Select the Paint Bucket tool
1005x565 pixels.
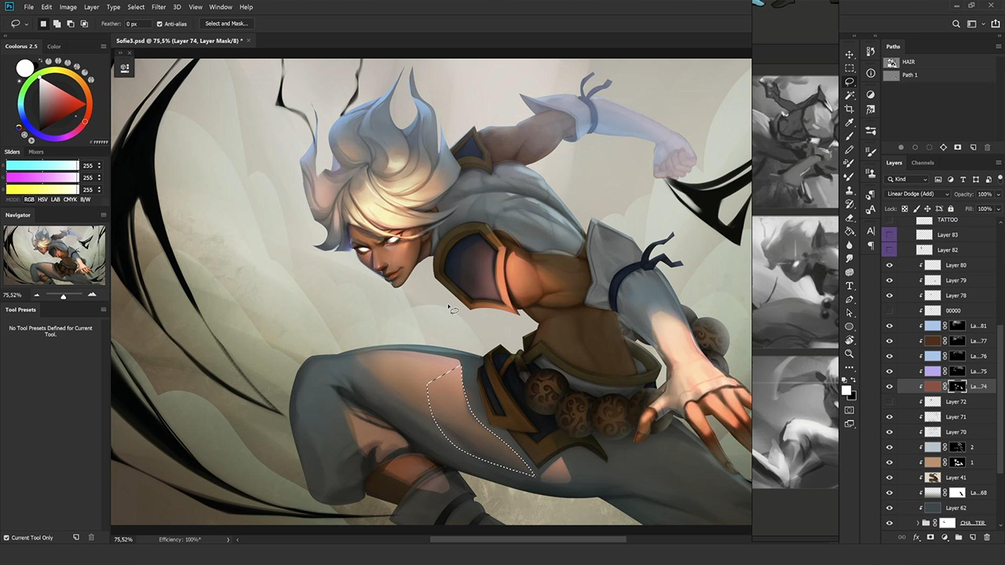click(849, 231)
